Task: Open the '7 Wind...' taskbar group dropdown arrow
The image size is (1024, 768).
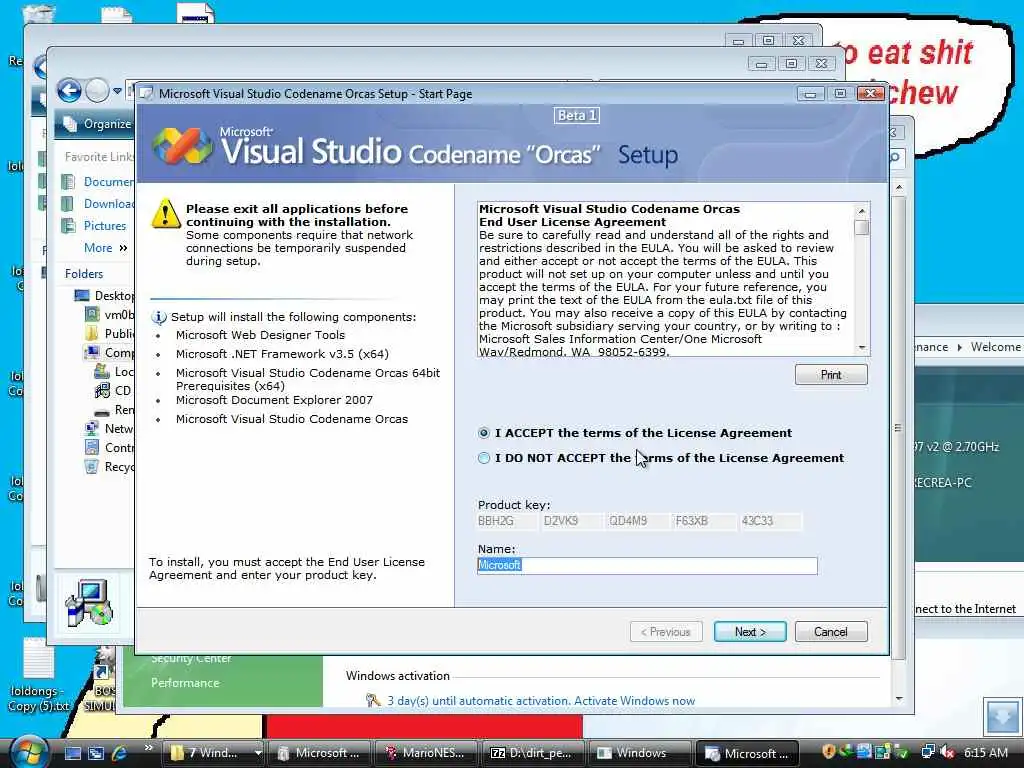Action: (x=258, y=753)
